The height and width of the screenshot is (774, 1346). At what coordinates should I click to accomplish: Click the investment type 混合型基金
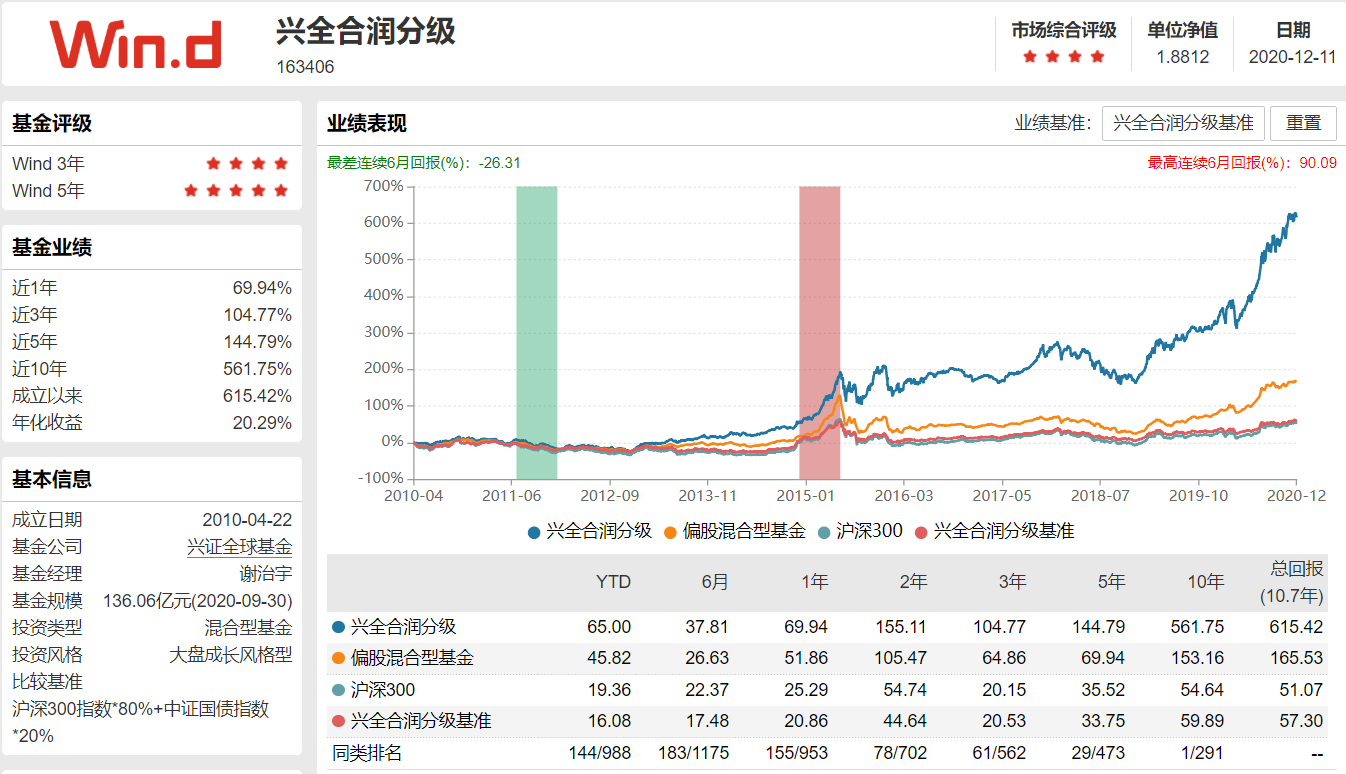click(x=249, y=628)
